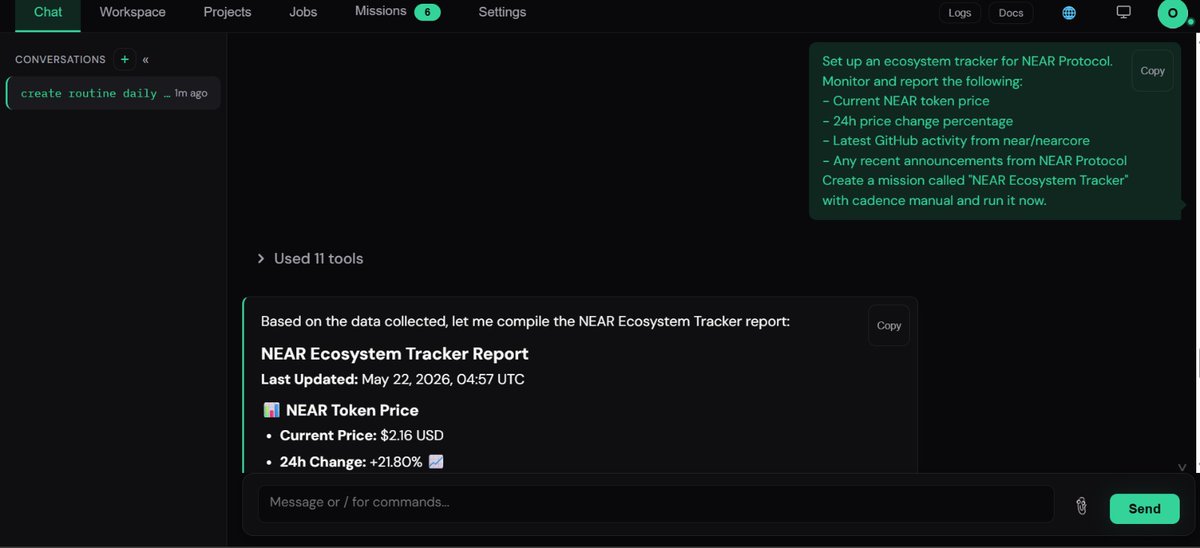Click the globe language icon
The height and width of the screenshot is (548, 1200).
click(x=1069, y=13)
